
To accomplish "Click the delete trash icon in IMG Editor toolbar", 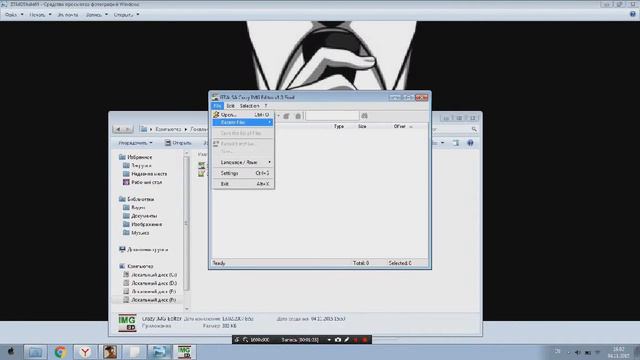I will click(298, 116).
